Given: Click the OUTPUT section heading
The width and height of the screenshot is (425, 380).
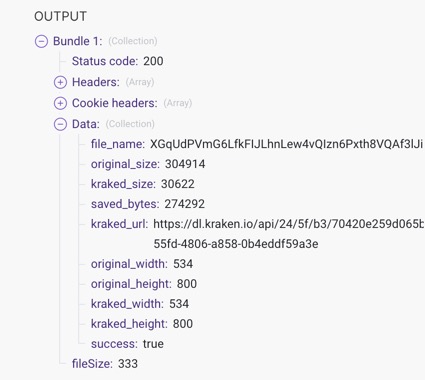Looking at the screenshot, I should (x=60, y=16).
